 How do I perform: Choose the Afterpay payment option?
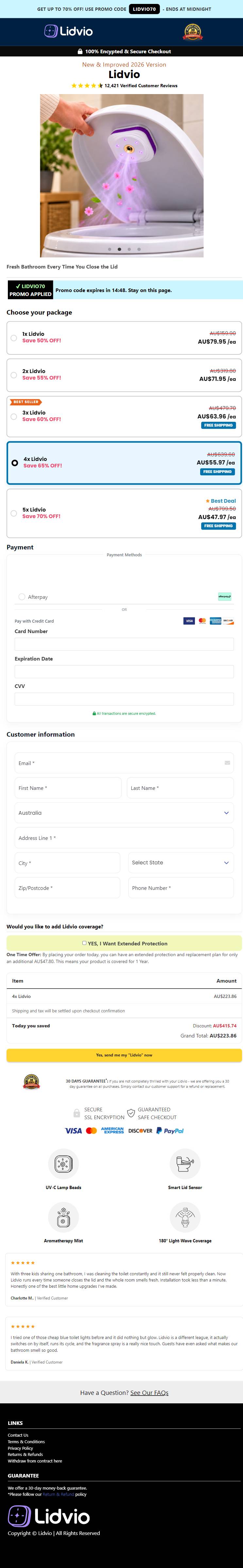tap(22, 596)
